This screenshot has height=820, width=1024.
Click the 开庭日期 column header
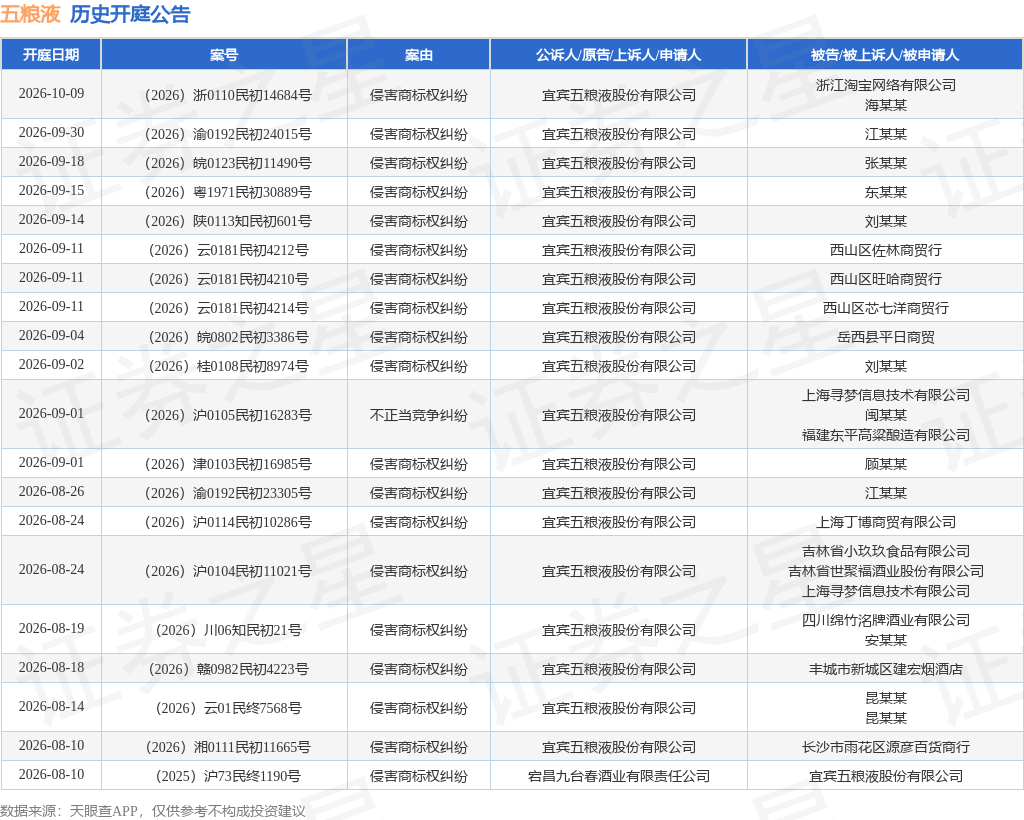(51, 55)
